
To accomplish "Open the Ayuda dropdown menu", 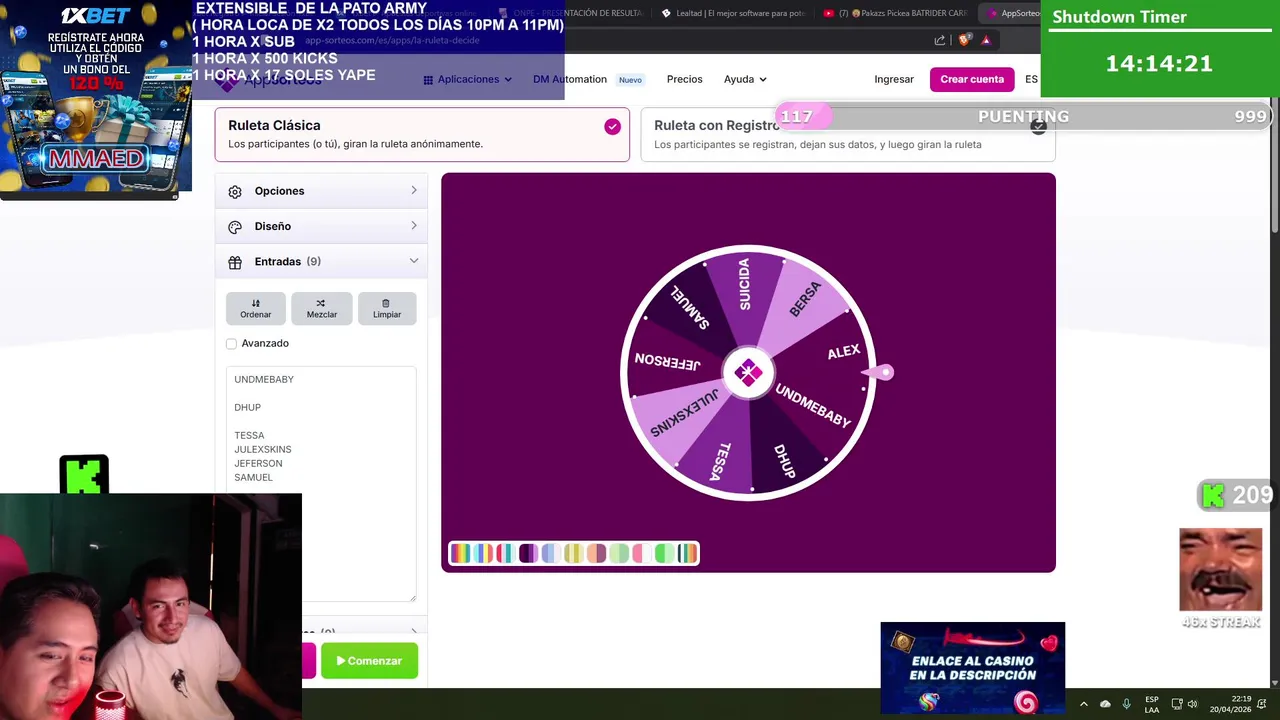I will click(745, 79).
